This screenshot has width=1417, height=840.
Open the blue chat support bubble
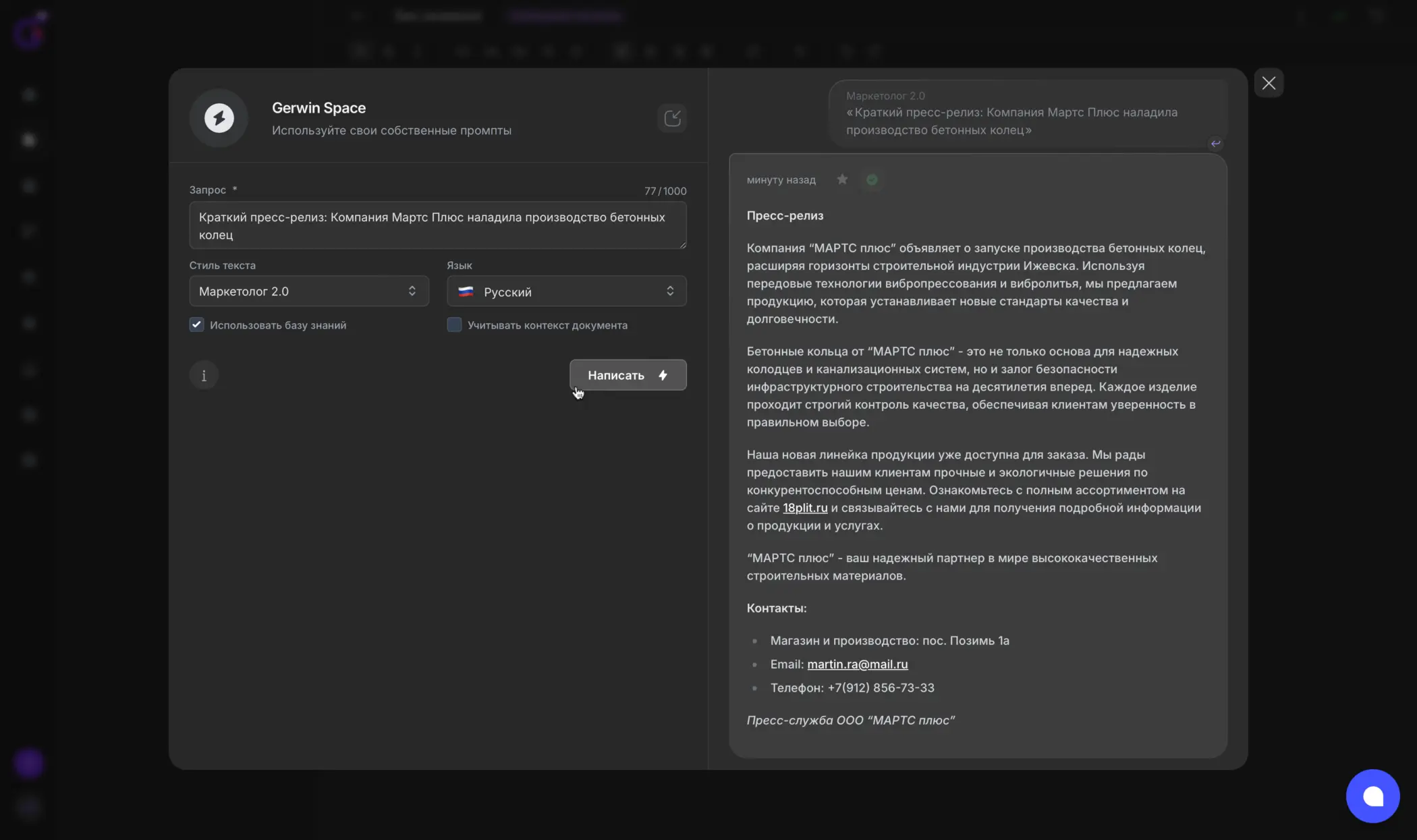[x=1372, y=796]
